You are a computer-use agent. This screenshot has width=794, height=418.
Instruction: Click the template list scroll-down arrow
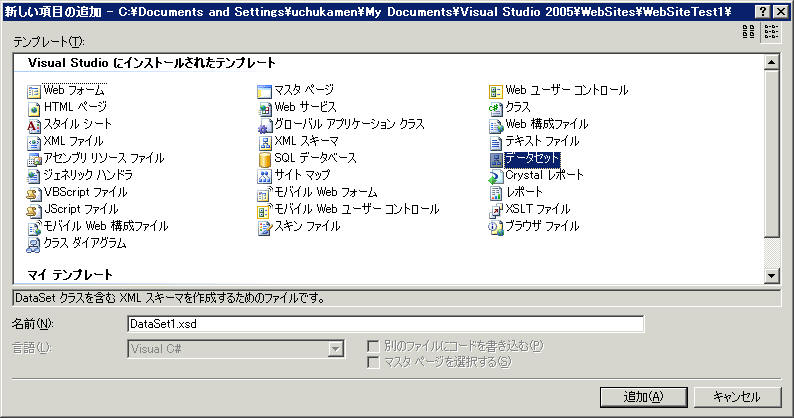pyautogui.click(x=771, y=276)
